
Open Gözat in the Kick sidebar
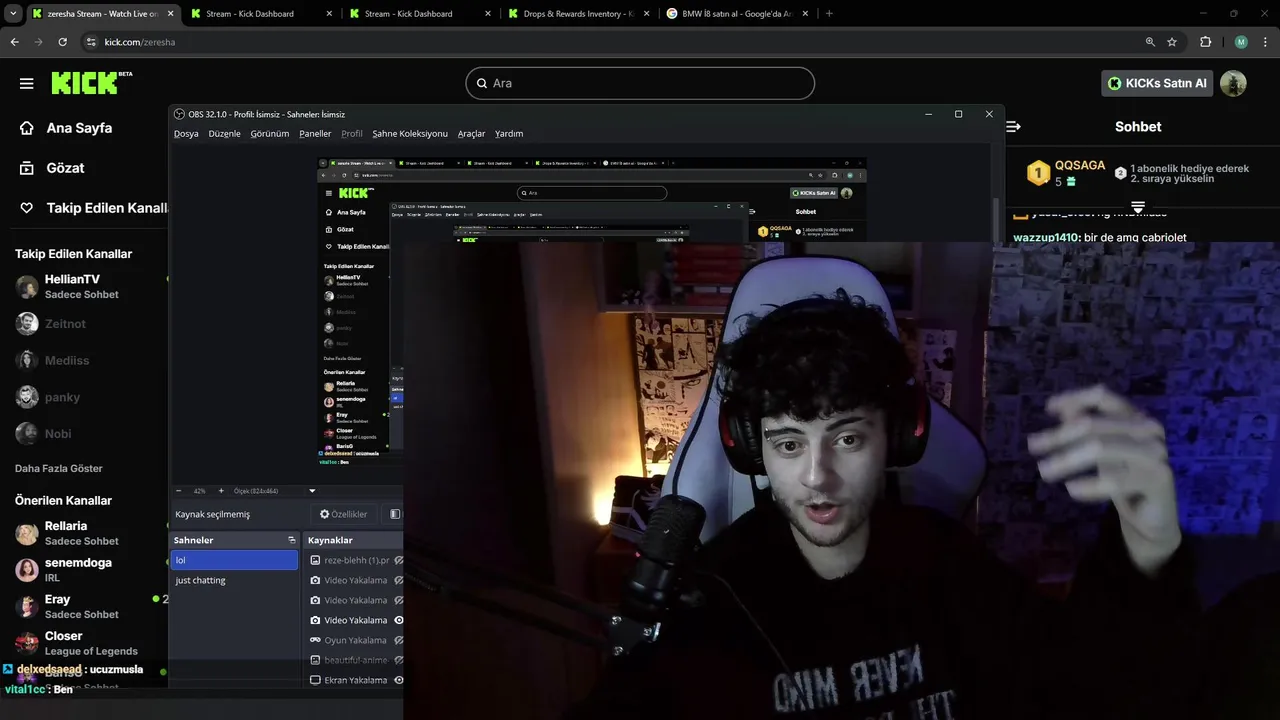click(52, 168)
